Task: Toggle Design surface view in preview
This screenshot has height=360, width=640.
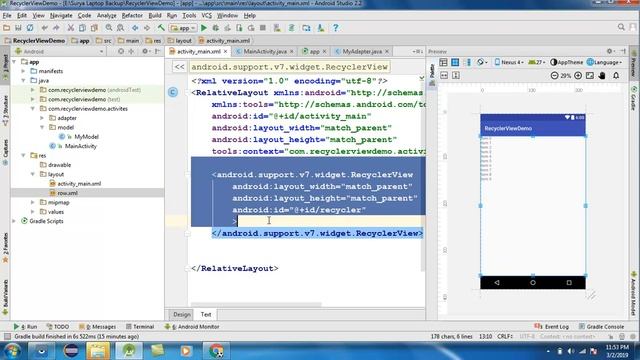Action: click(x=443, y=62)
